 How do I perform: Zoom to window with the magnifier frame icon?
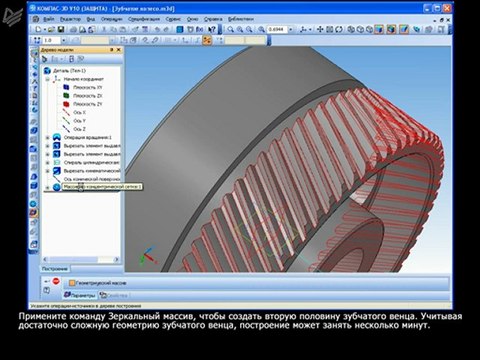230,30
